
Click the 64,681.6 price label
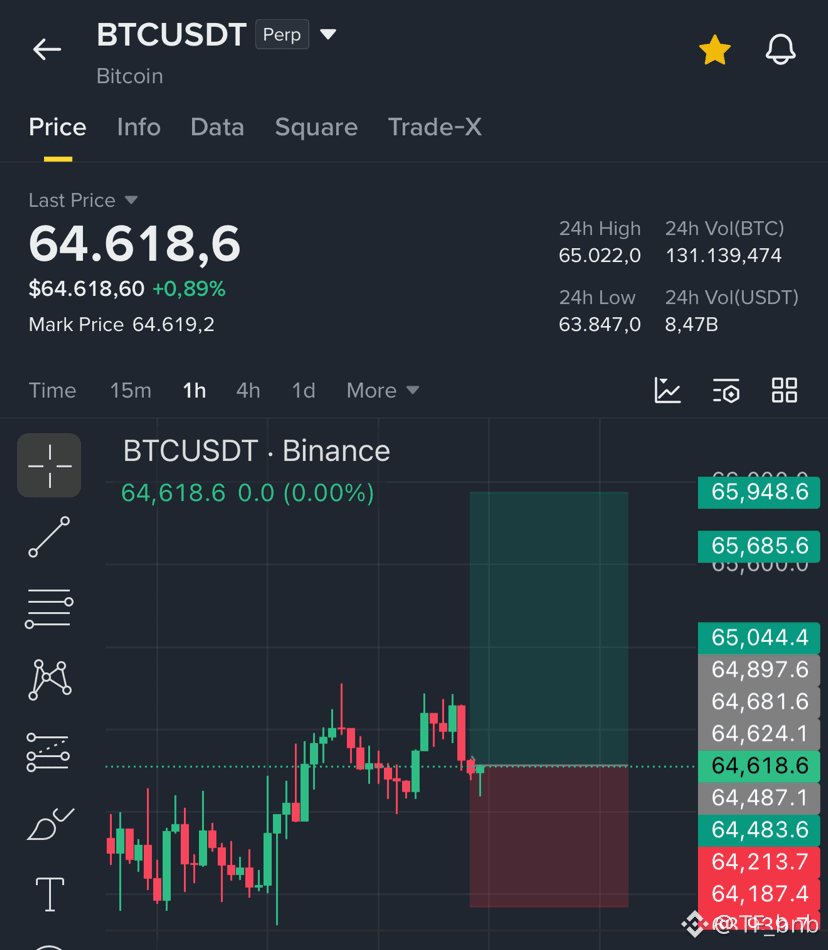pos(759,702)
